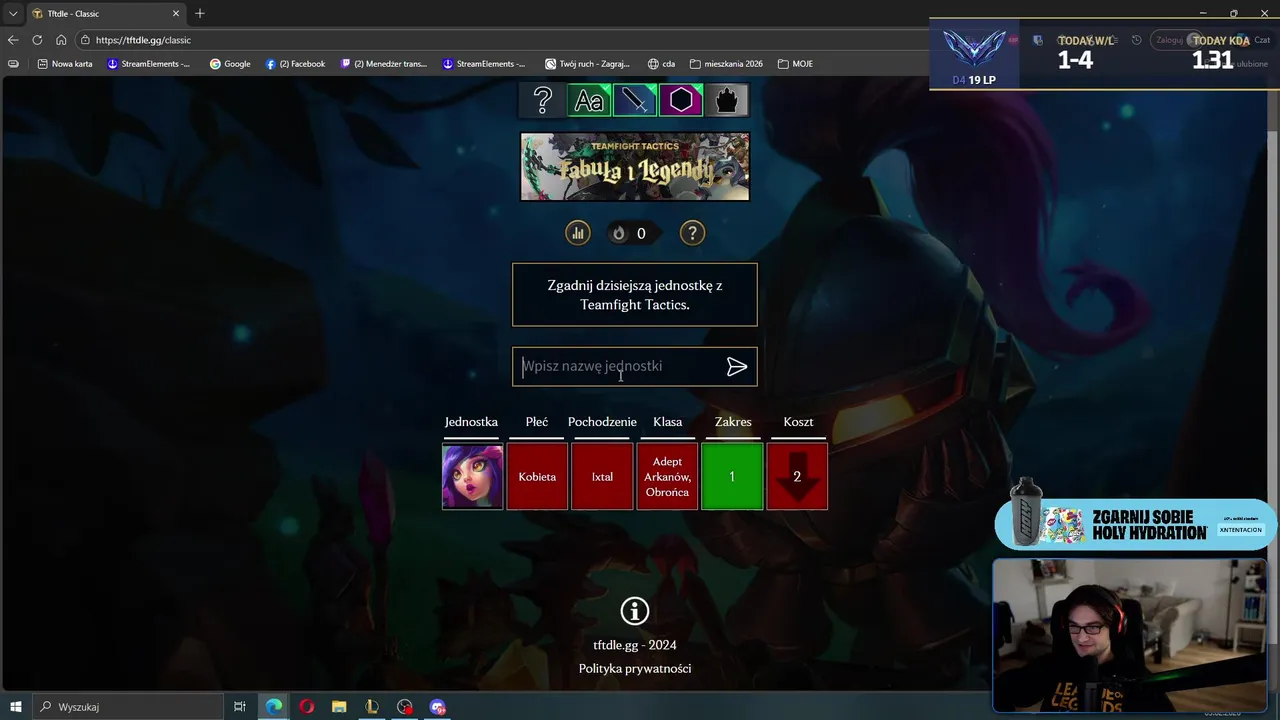The width and height of the screenshot is (1280, 720).
Task: Open the first StreamElements bookmark
Action: (148, 64)
